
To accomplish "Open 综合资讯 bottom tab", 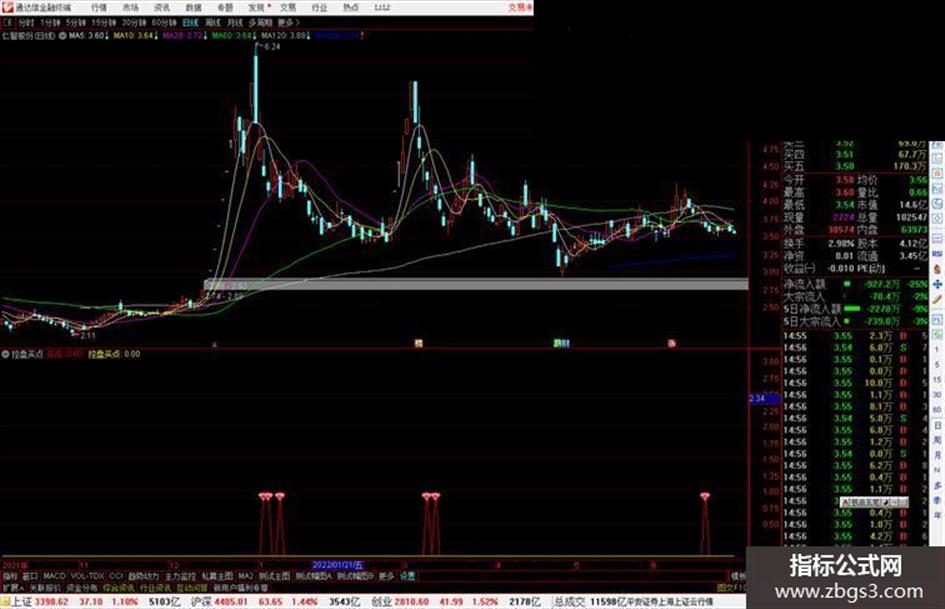I will click(119, 587).
